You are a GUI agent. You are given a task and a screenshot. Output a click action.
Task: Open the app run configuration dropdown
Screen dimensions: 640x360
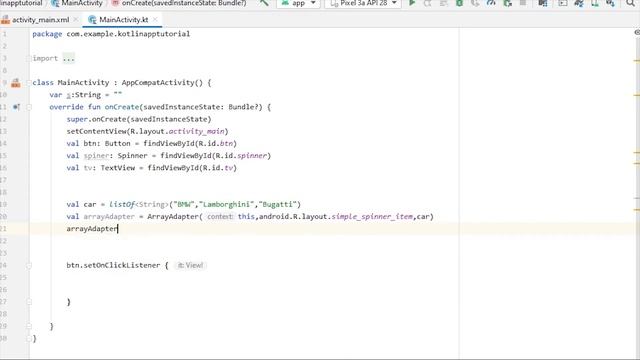(x=298, y=3)
